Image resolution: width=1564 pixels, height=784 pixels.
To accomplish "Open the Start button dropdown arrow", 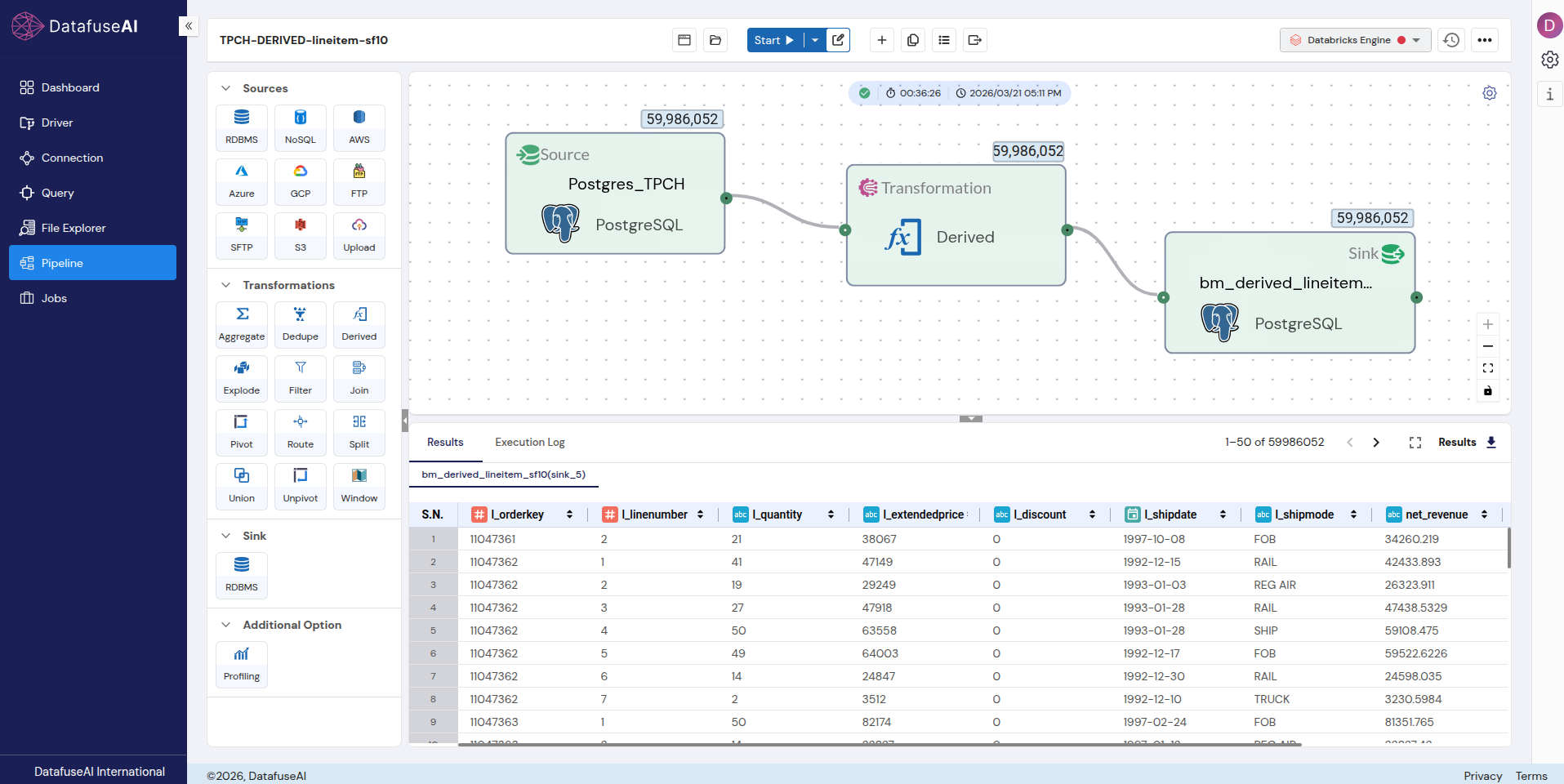I will (x=815, y=40).
